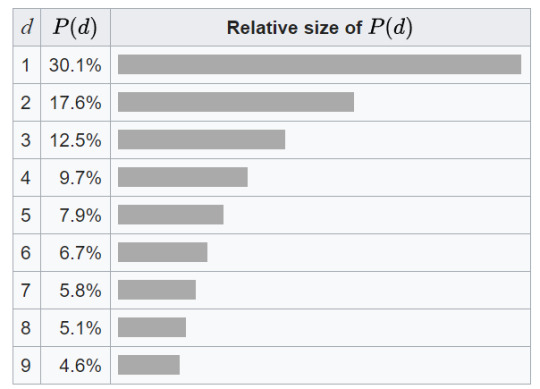This screenshot has width=540, height=389.
Task: Click the 6.7% value cell
Action: pos(75,252)
